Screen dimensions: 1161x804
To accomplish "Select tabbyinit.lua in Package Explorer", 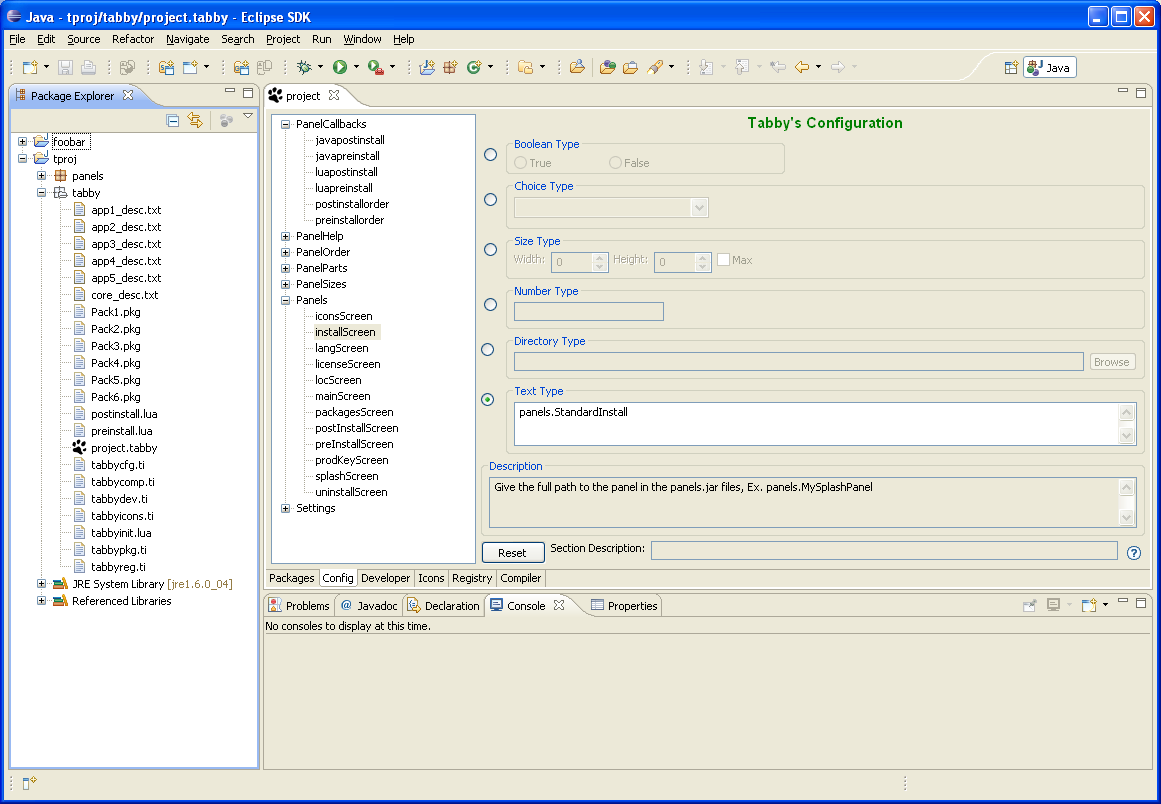I will (121, 533).
